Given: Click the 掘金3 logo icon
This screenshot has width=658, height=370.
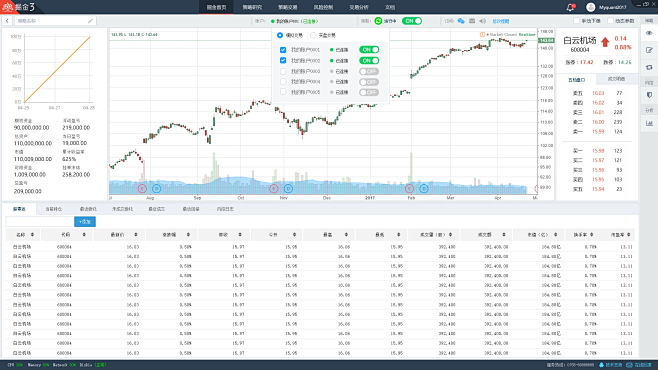Looking at the screenshot, I should [8, 7].
